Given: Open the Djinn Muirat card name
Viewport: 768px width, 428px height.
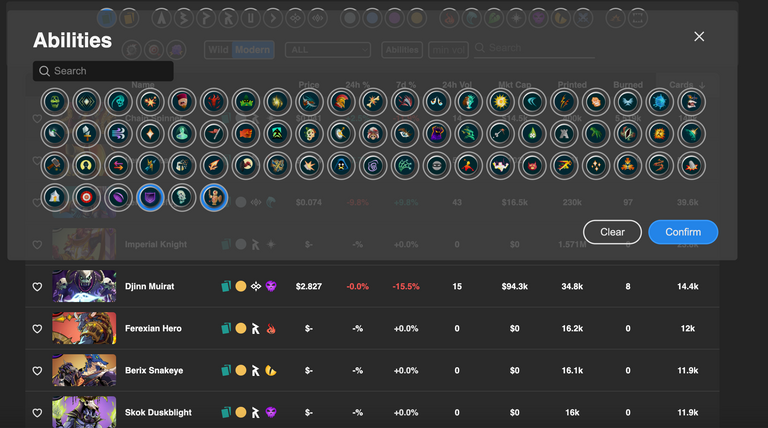Looking at the screenshot, I should point(149,286).
